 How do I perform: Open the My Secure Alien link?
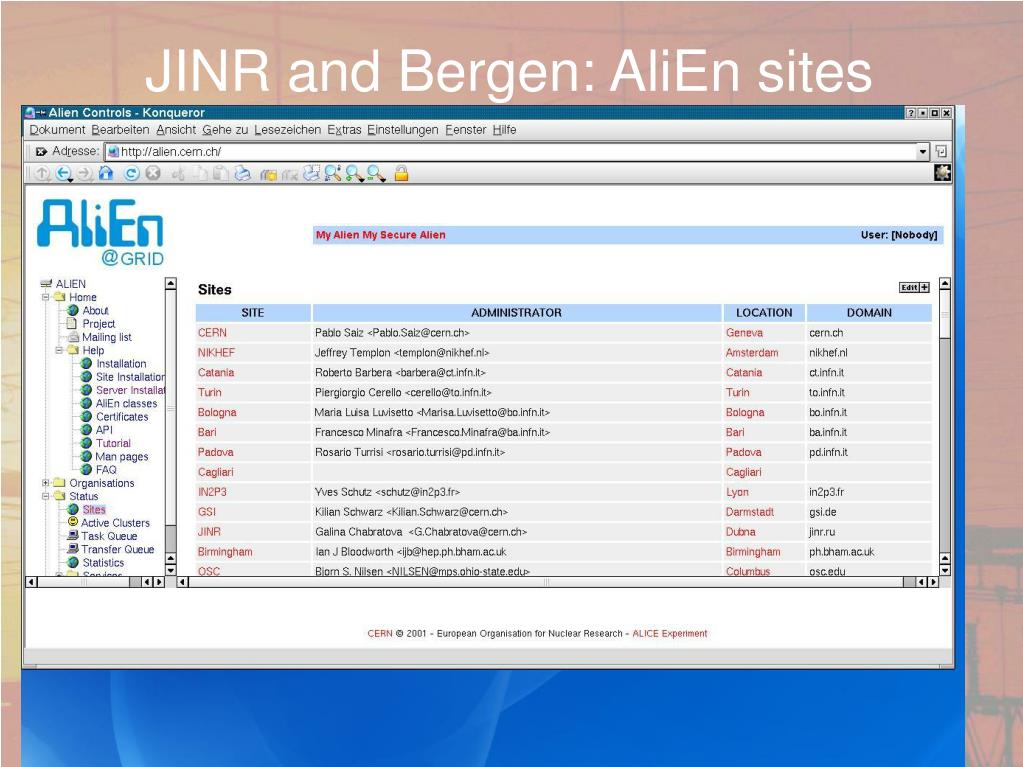coord(405,235)
